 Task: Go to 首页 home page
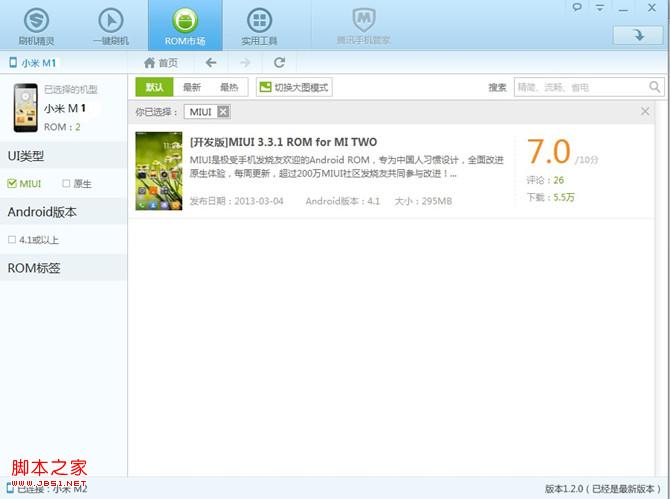tap(161, 63)
